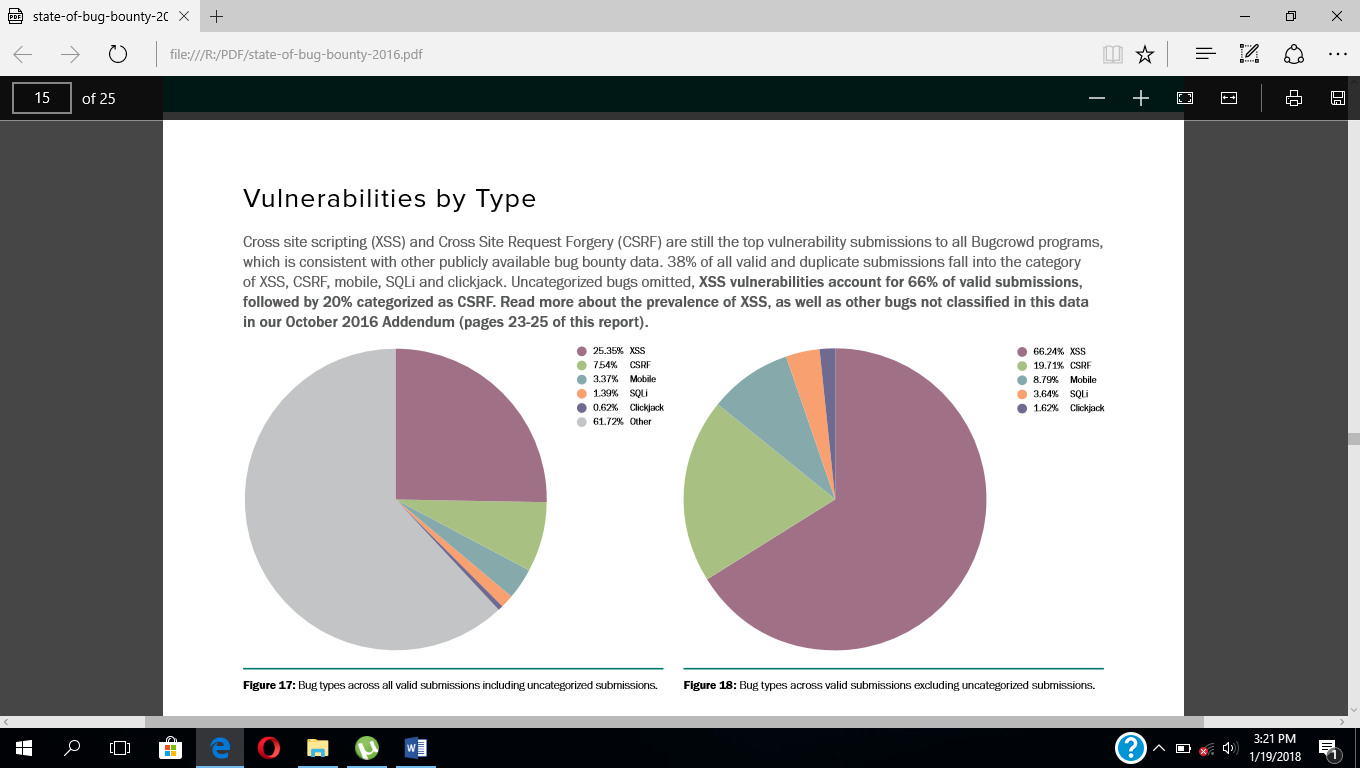Print the PDF document
The width and height of the screenshot is (1360, 768).
[1294, 97]
